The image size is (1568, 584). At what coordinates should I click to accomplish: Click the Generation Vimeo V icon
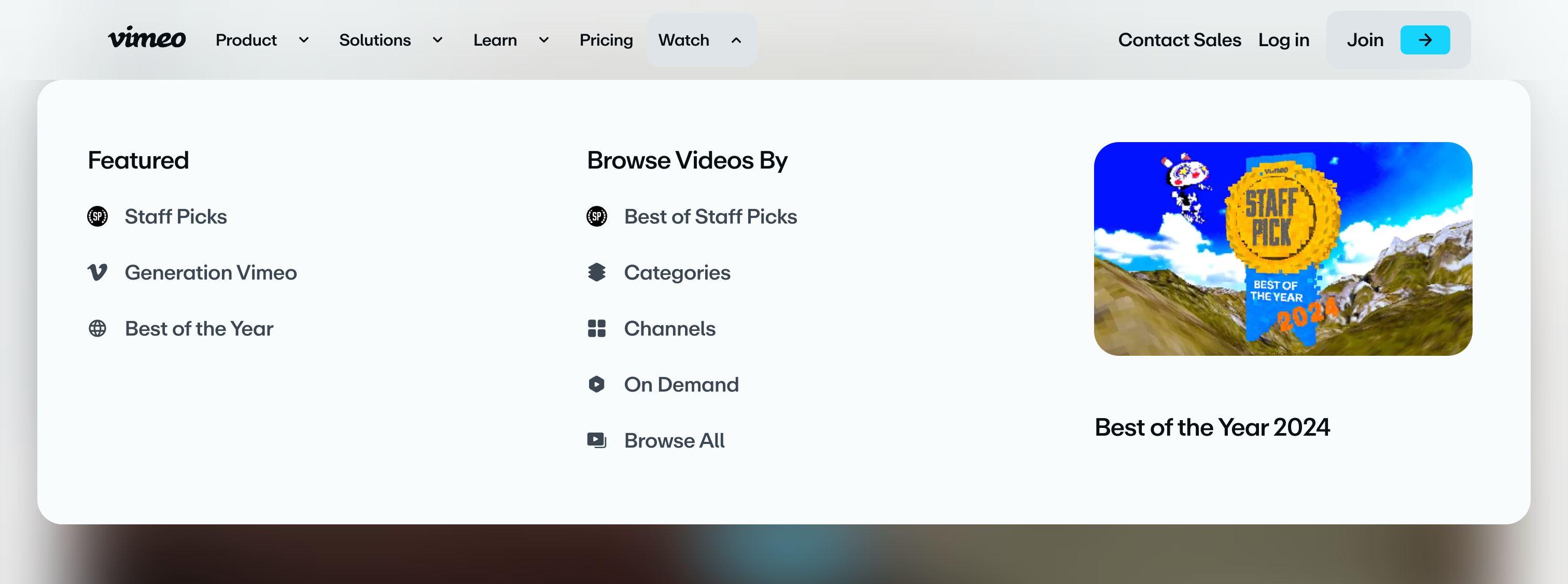[x=97, y=272]
